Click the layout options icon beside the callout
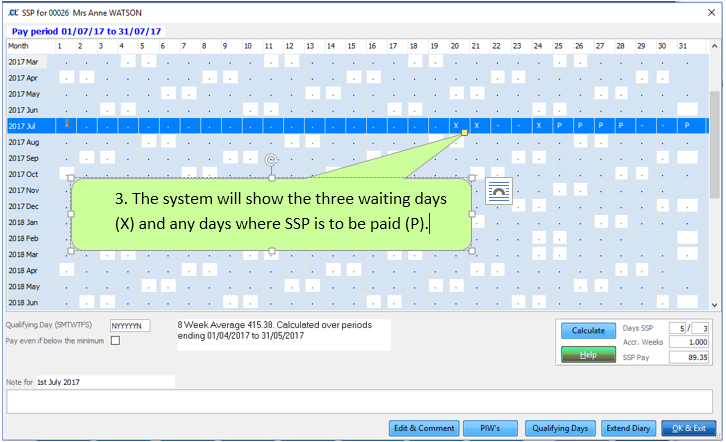This screenshot has height=442, width=726. tap(500, 190)
